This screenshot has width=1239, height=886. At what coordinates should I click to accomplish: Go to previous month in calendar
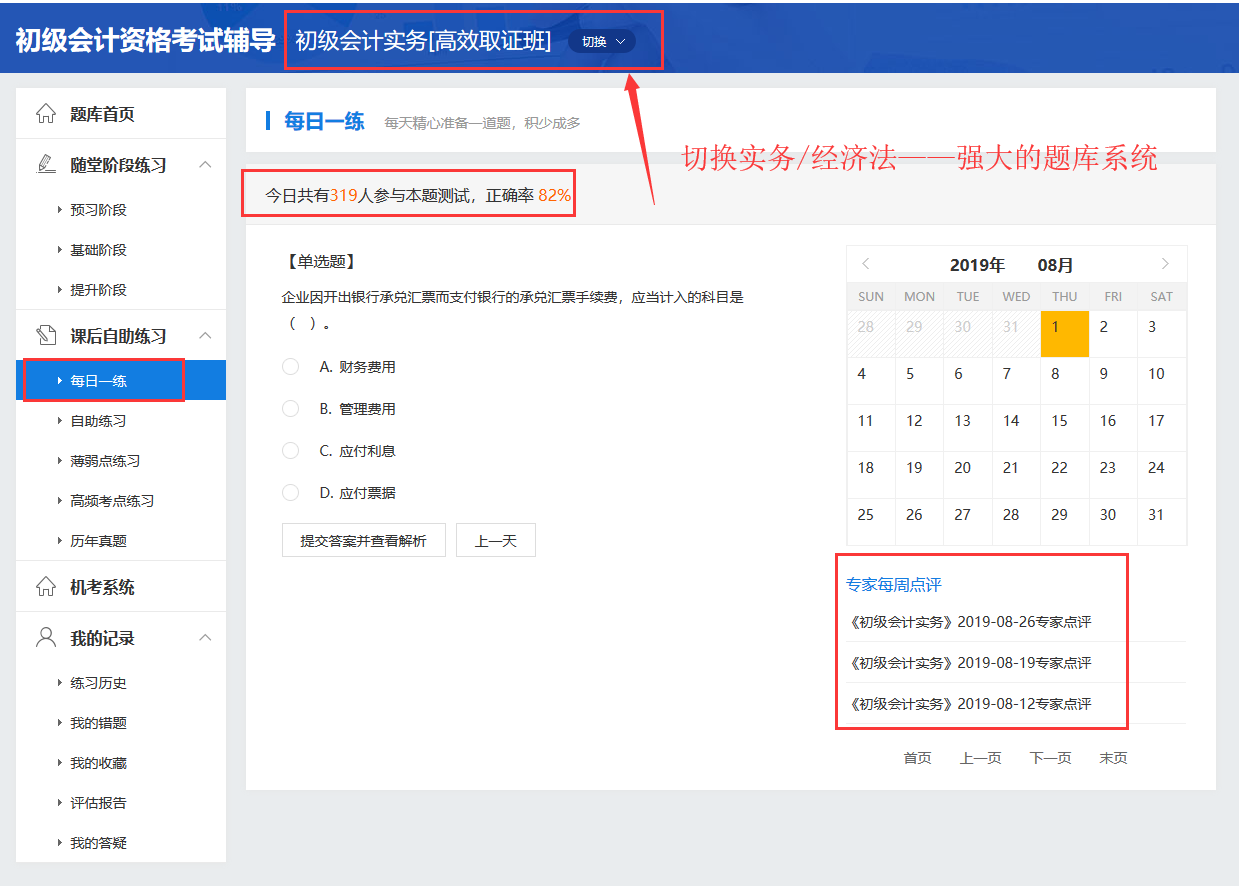(866, 264)
